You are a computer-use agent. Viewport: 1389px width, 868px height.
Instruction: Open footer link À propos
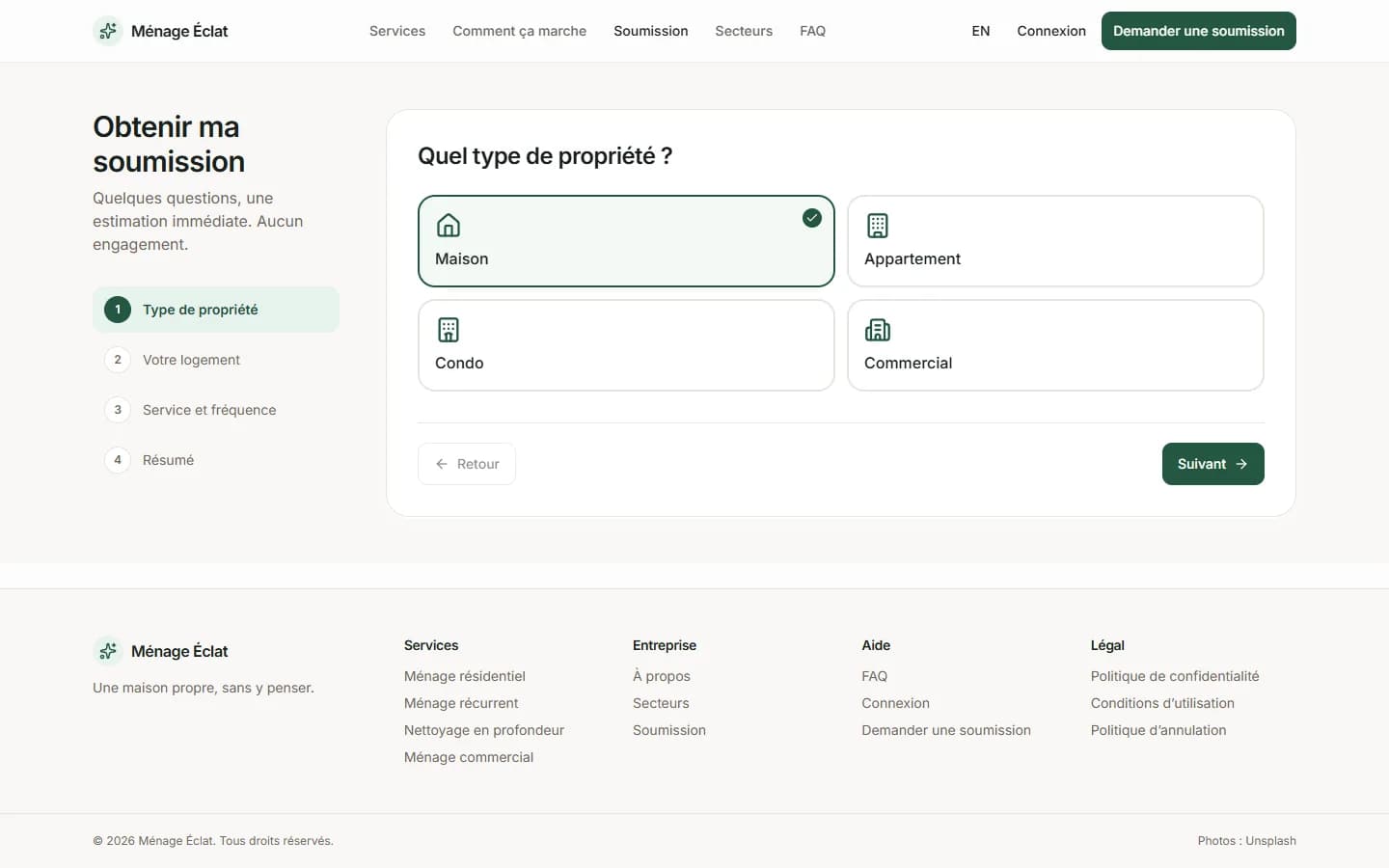[662, 676]
